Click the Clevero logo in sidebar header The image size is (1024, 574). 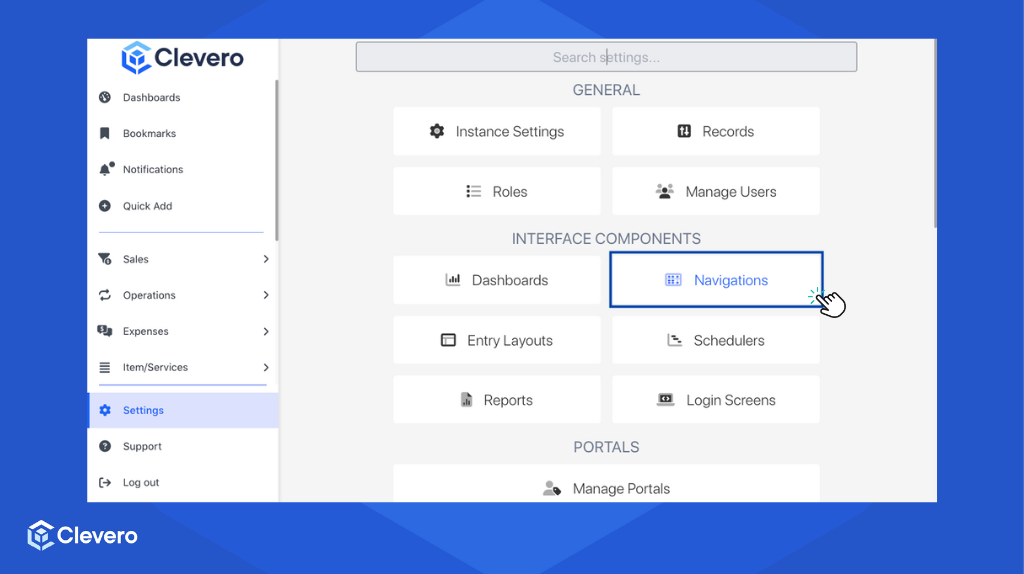point(182,58)
